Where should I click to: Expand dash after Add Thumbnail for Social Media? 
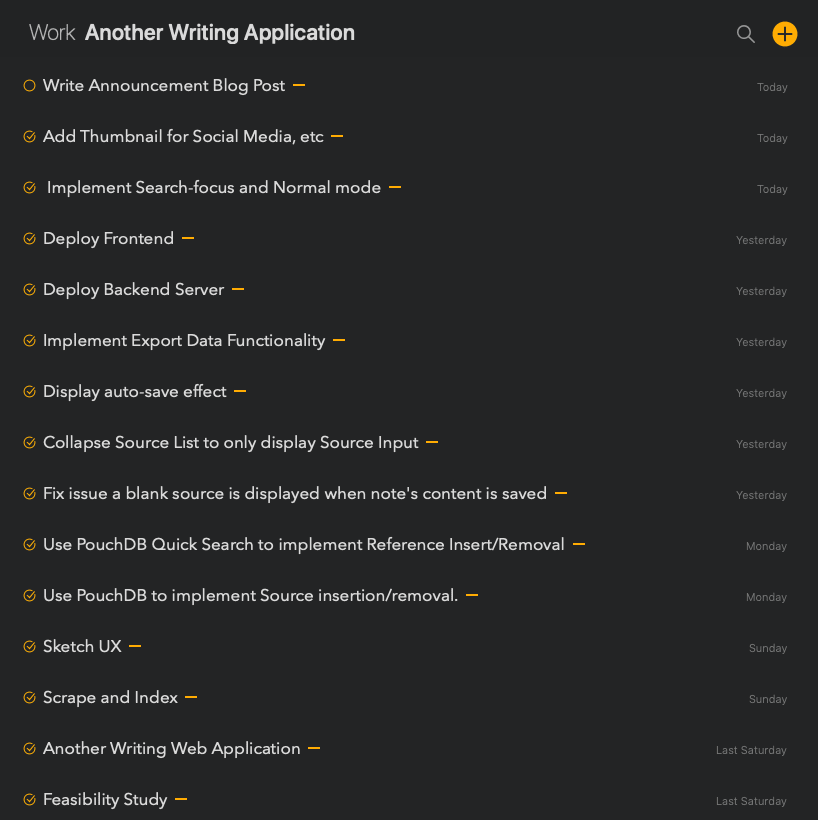click(x=337, y=136)
